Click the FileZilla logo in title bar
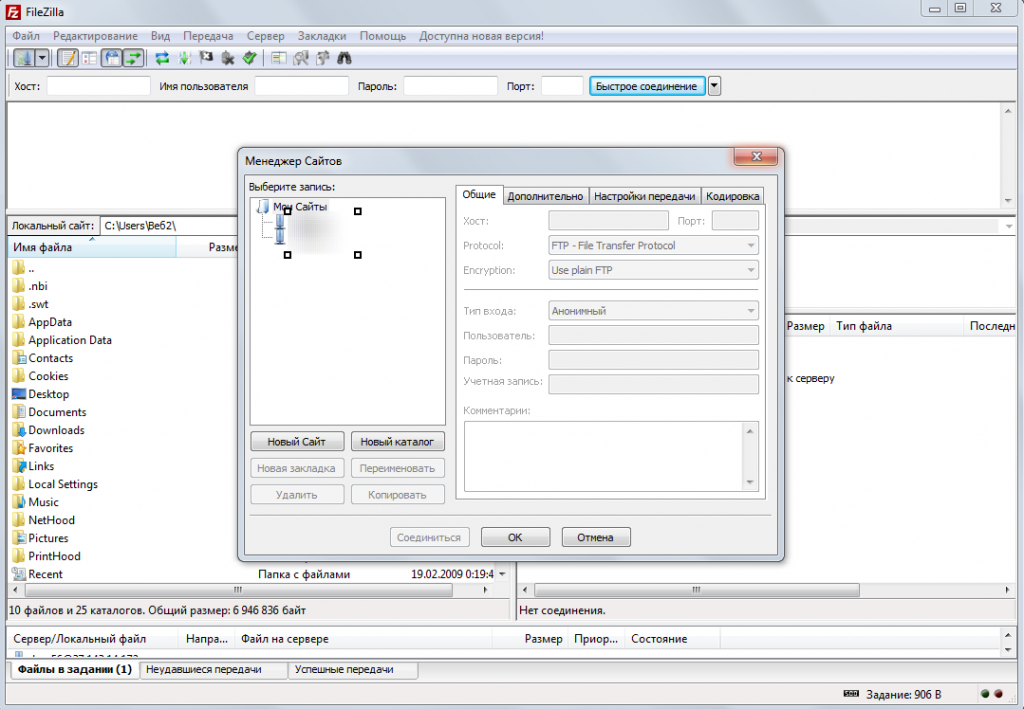The height and width of the screenshot is (709, 1024). [13, 12]
